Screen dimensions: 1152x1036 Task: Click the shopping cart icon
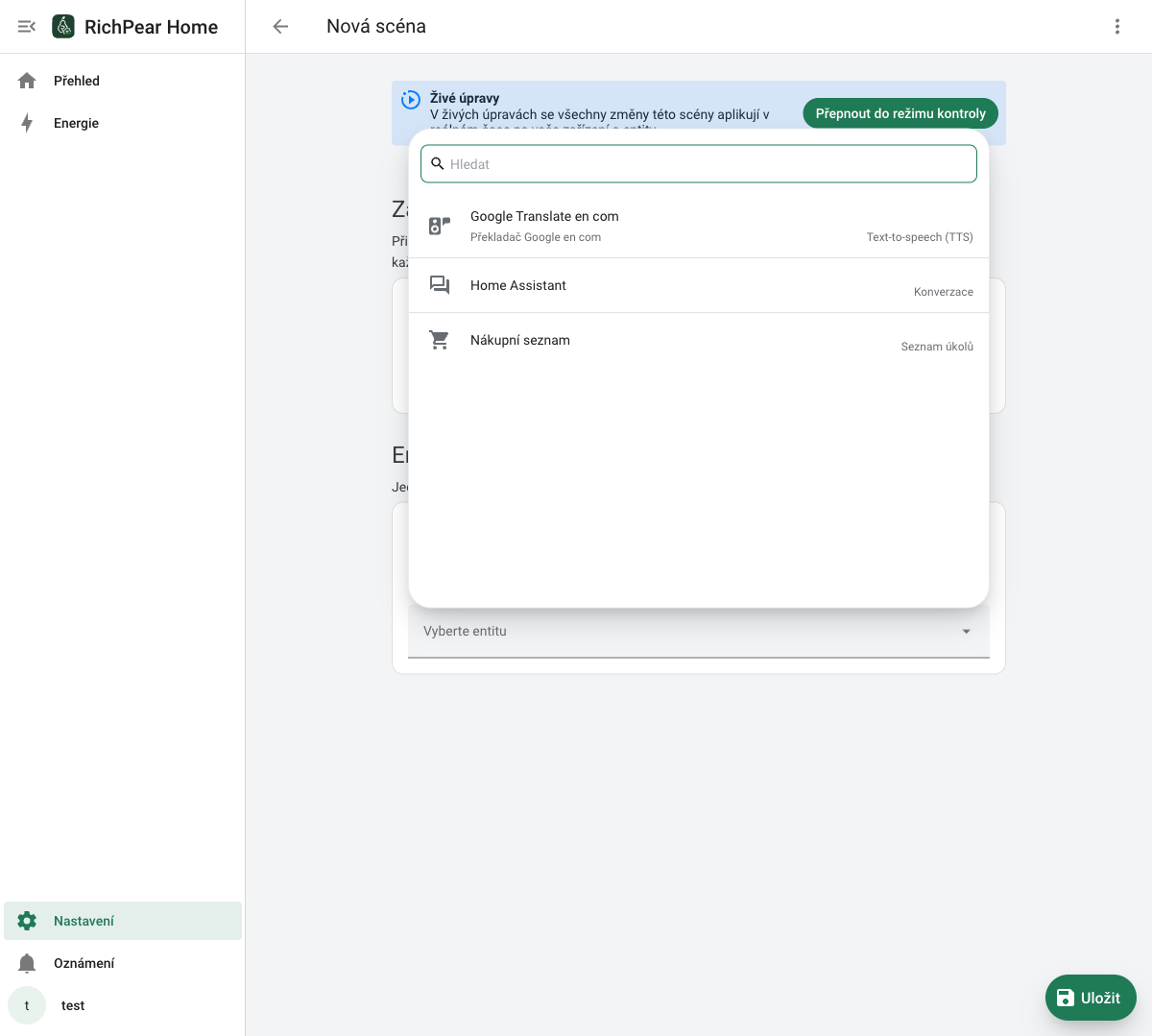(x=440, y=340)
